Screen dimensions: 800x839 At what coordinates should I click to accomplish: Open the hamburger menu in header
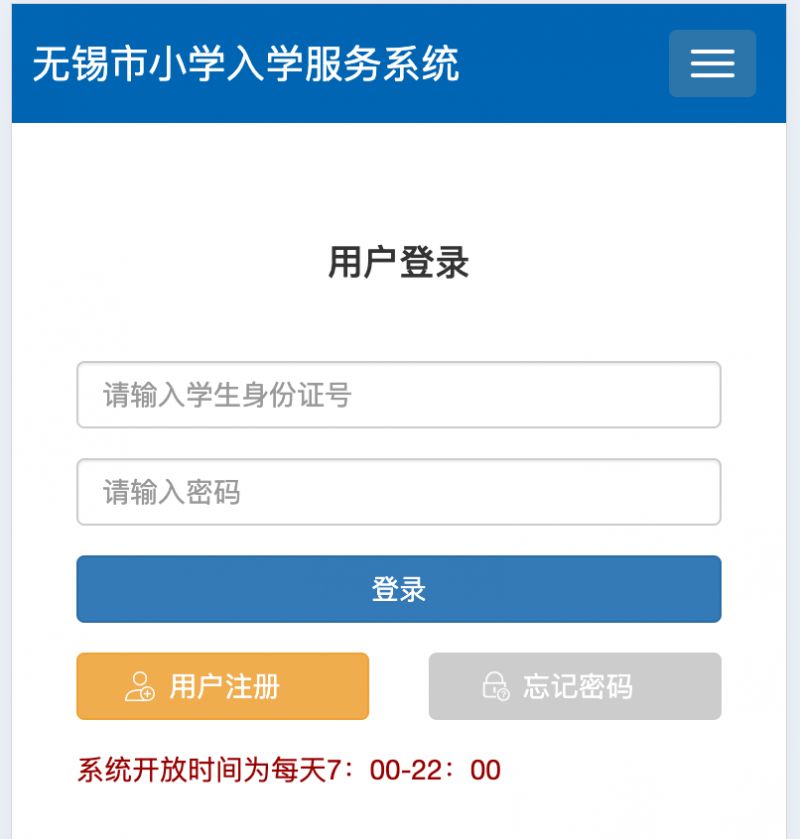(x=712, y=63)
